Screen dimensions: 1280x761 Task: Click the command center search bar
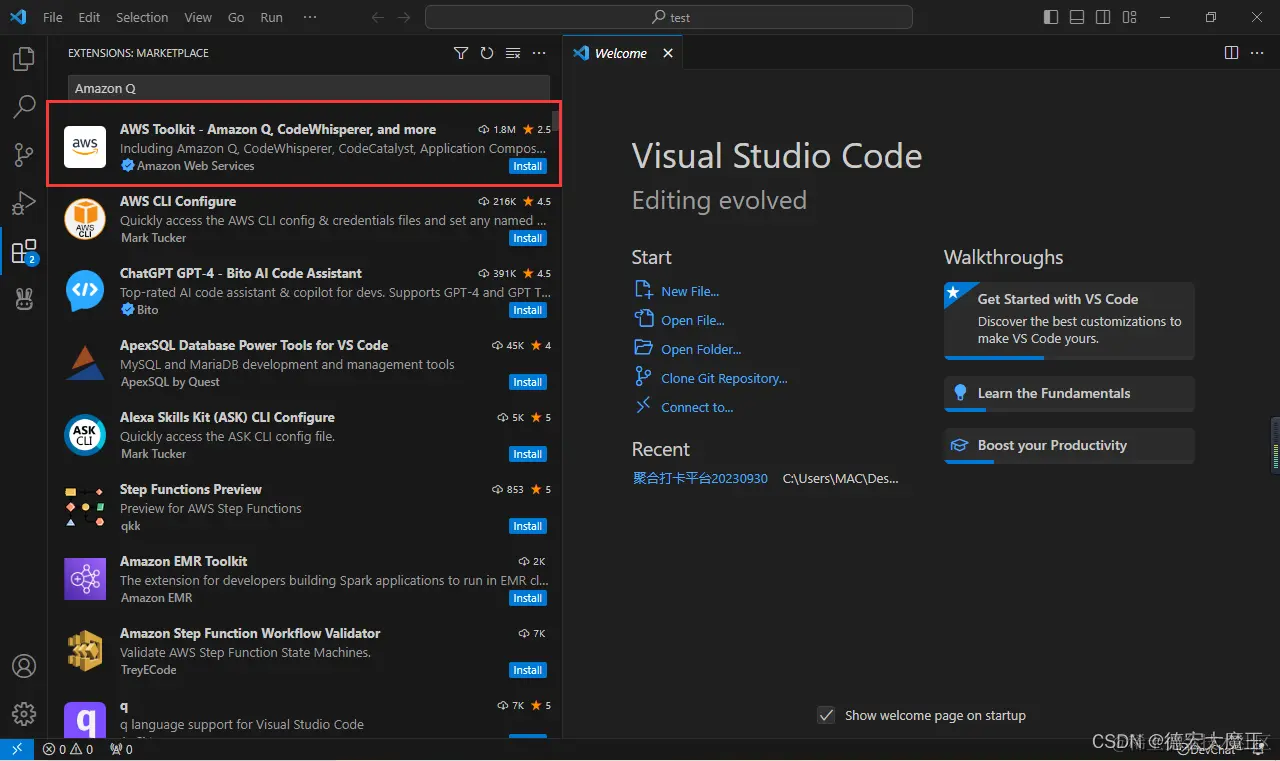(x=669, y=17)
